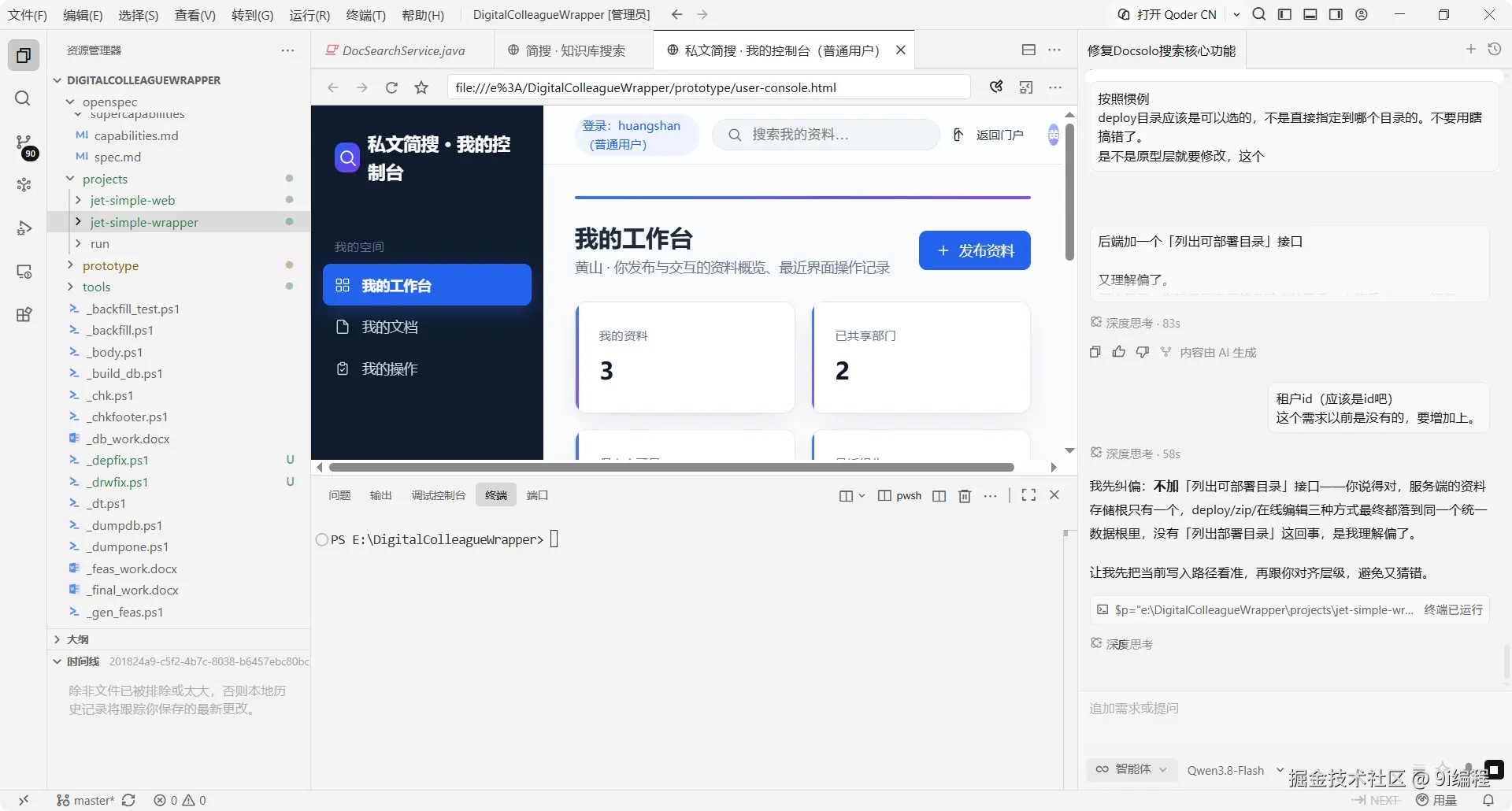1512x811 pixels.
Task: Dislike the AI response with thumbs down
Action: coord(1143,352)
